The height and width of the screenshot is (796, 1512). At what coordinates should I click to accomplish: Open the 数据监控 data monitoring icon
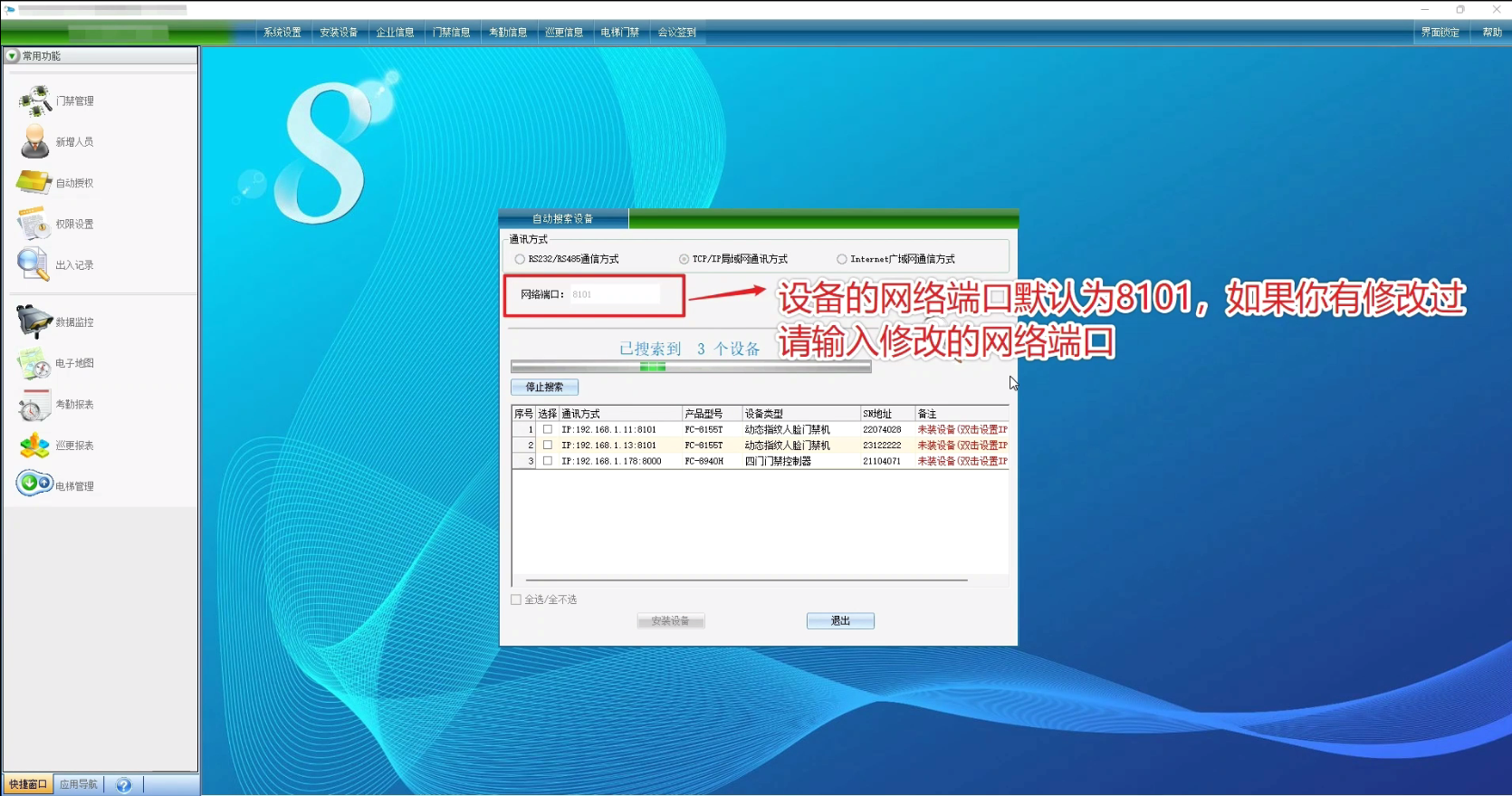(x=34, y=321)
